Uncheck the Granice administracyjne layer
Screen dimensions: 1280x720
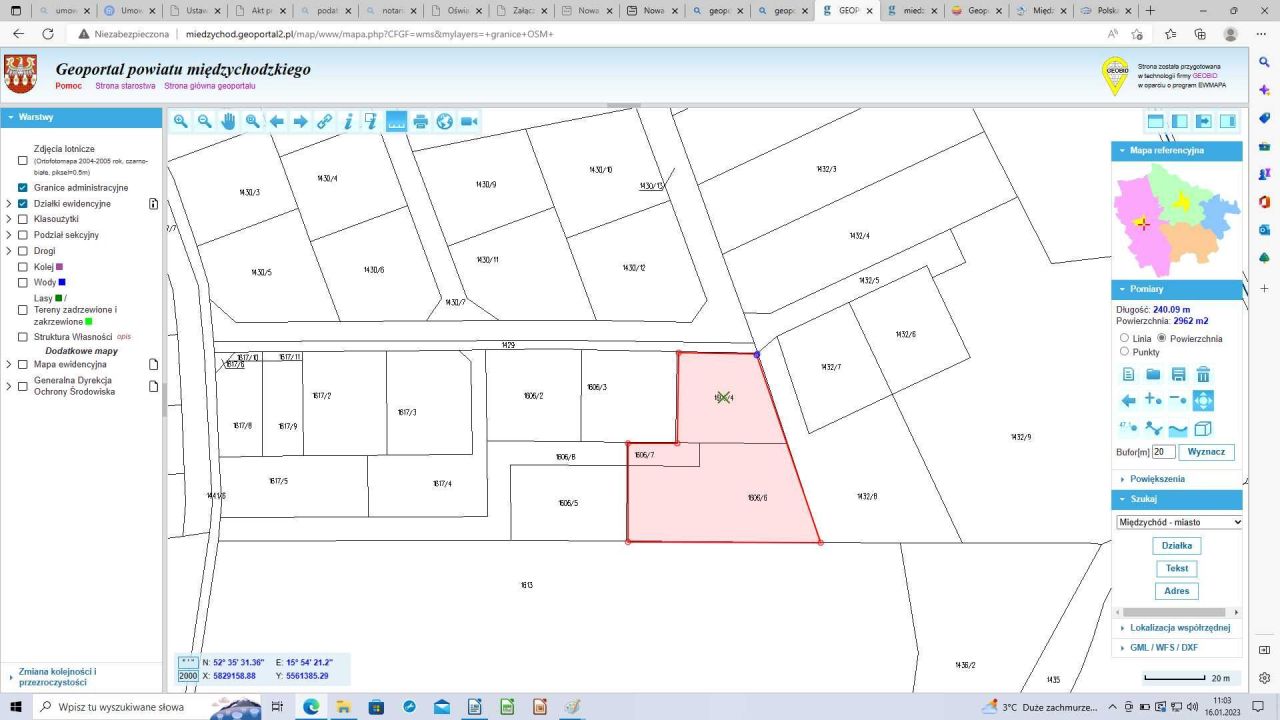pos(23,188)
